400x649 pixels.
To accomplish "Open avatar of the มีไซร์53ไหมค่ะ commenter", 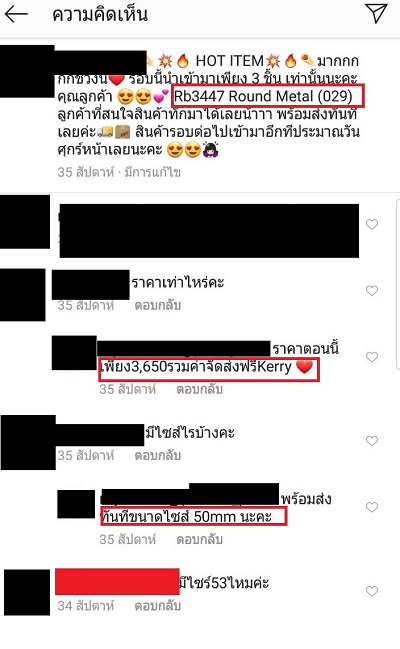I will click(x=27, y=592).
